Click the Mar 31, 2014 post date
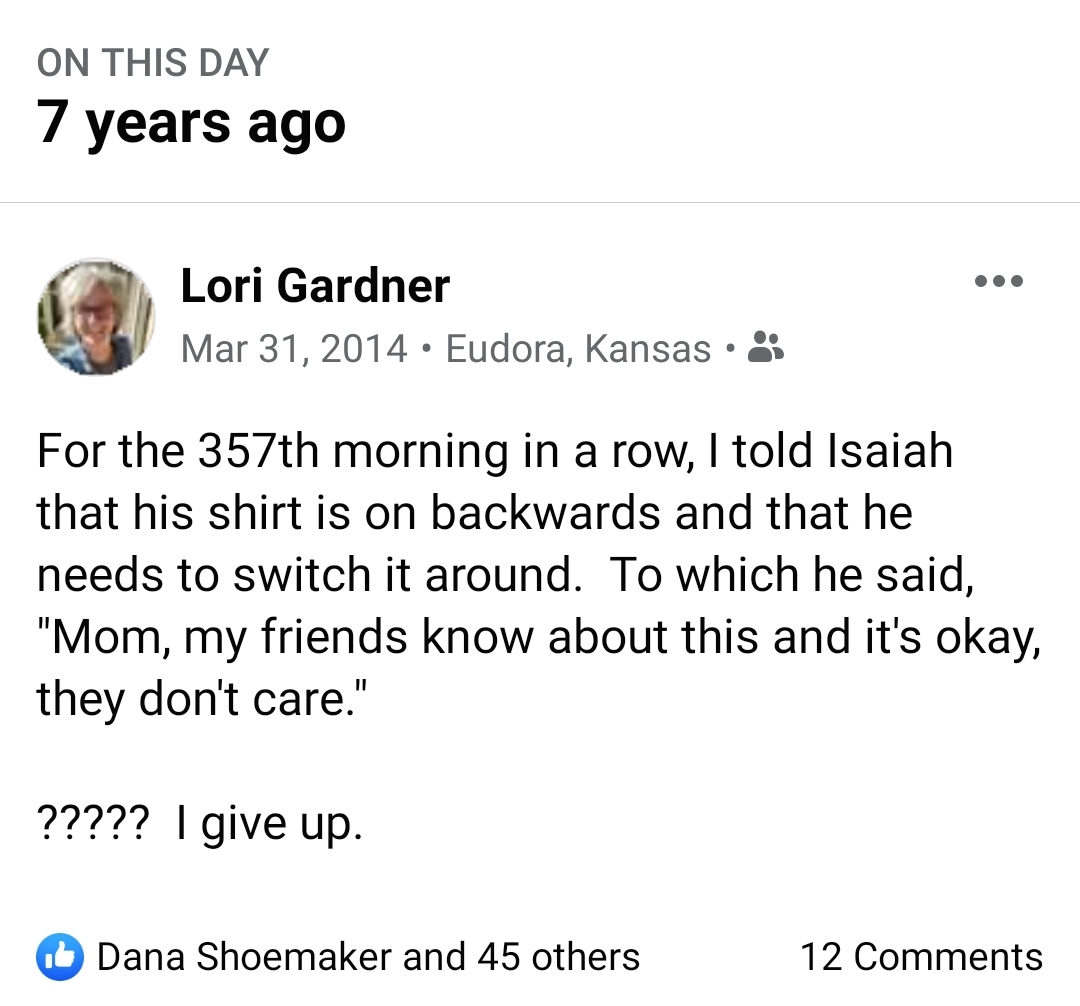Screen dimensions: 1080x1006 point(294,348)
